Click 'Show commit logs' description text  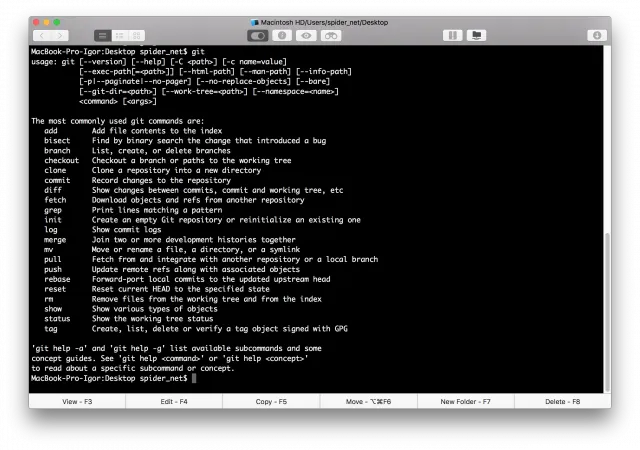click(126, 230)
